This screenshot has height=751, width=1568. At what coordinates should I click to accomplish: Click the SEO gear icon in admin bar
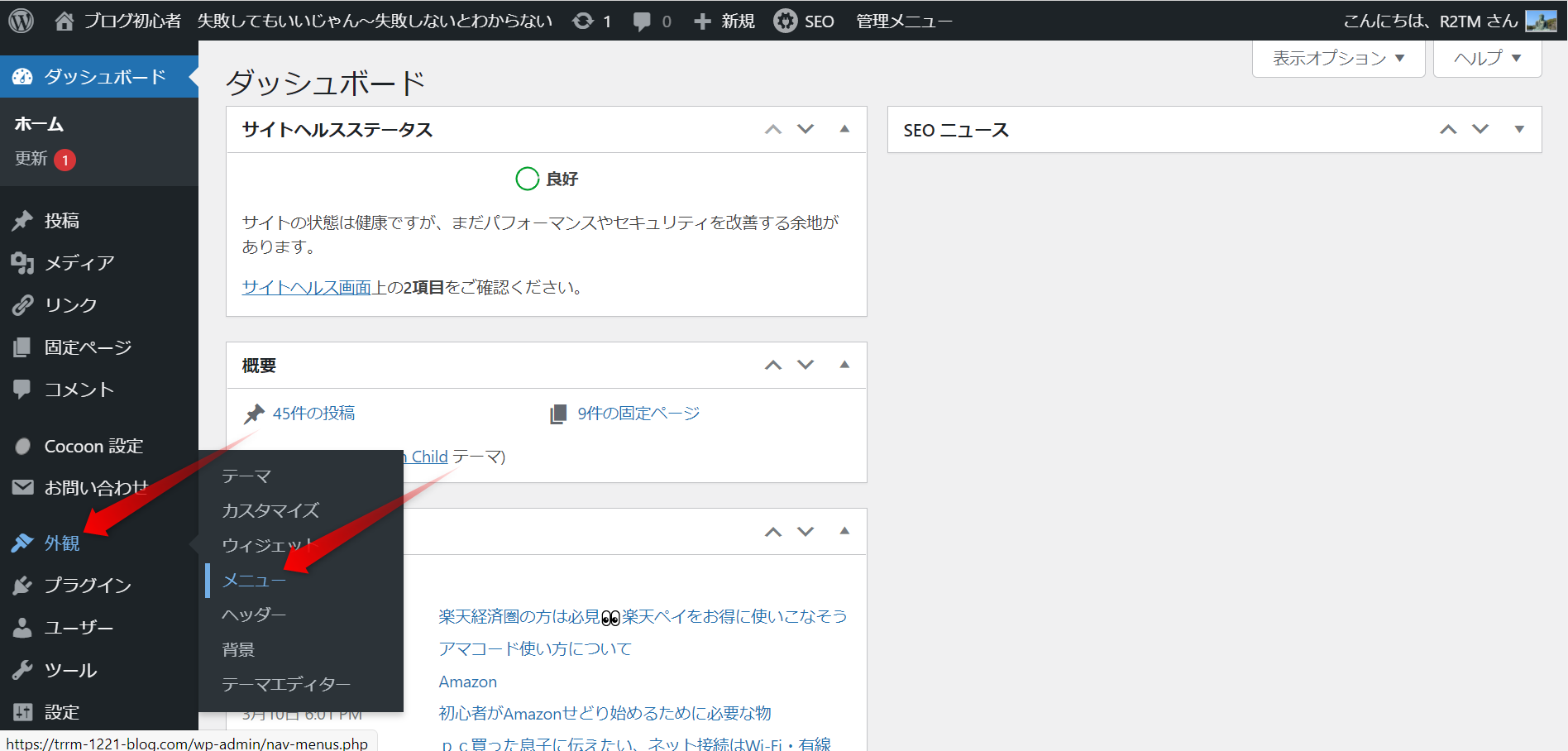pos(785,21)
